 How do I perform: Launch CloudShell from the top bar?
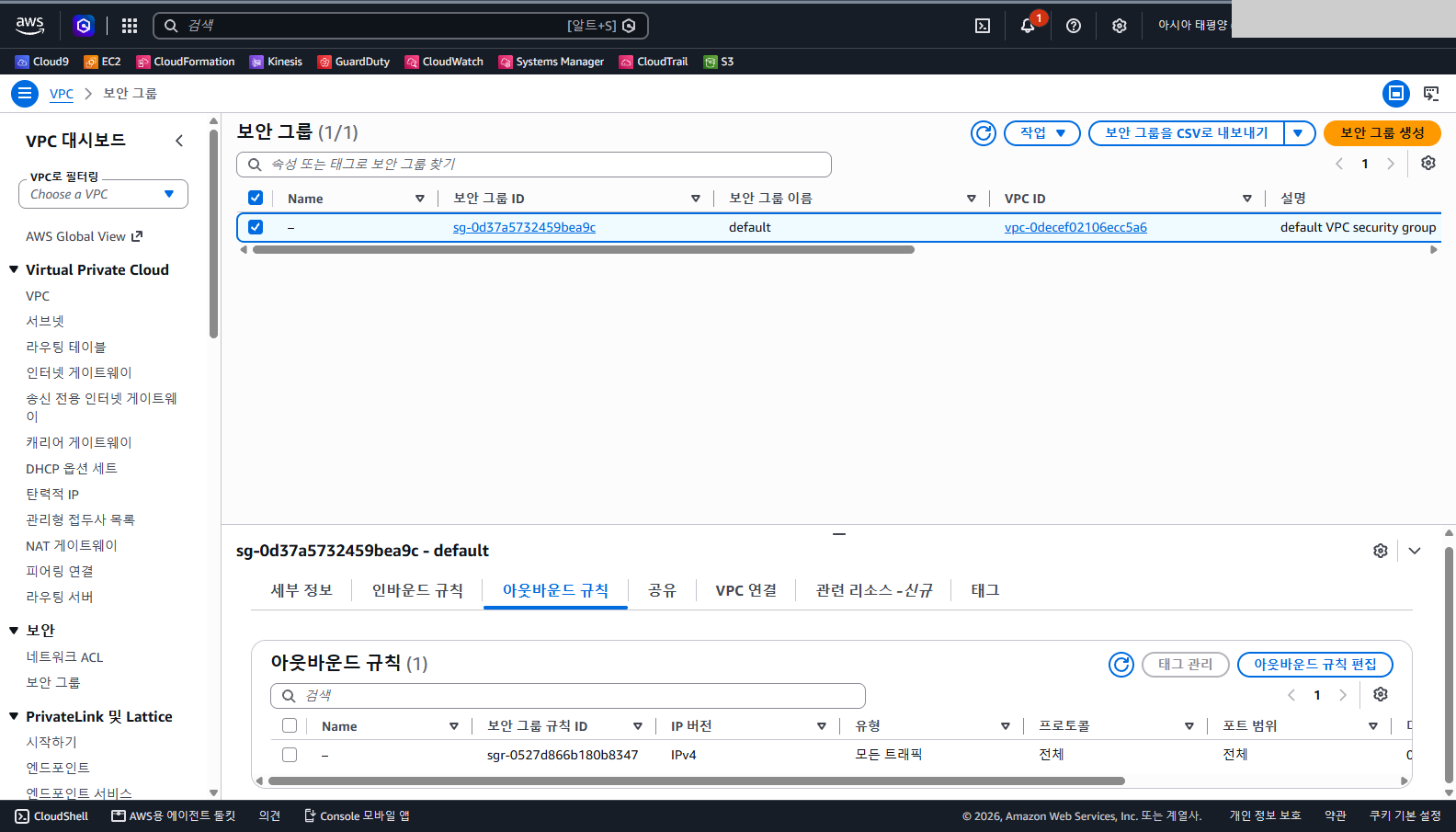(x=983, y=26)
